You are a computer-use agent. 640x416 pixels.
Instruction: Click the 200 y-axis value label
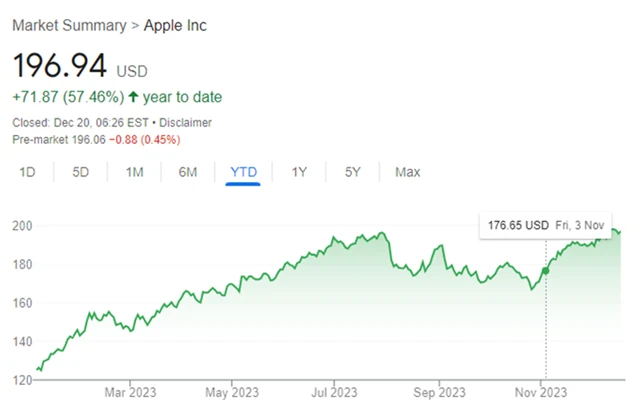[19, 226]
